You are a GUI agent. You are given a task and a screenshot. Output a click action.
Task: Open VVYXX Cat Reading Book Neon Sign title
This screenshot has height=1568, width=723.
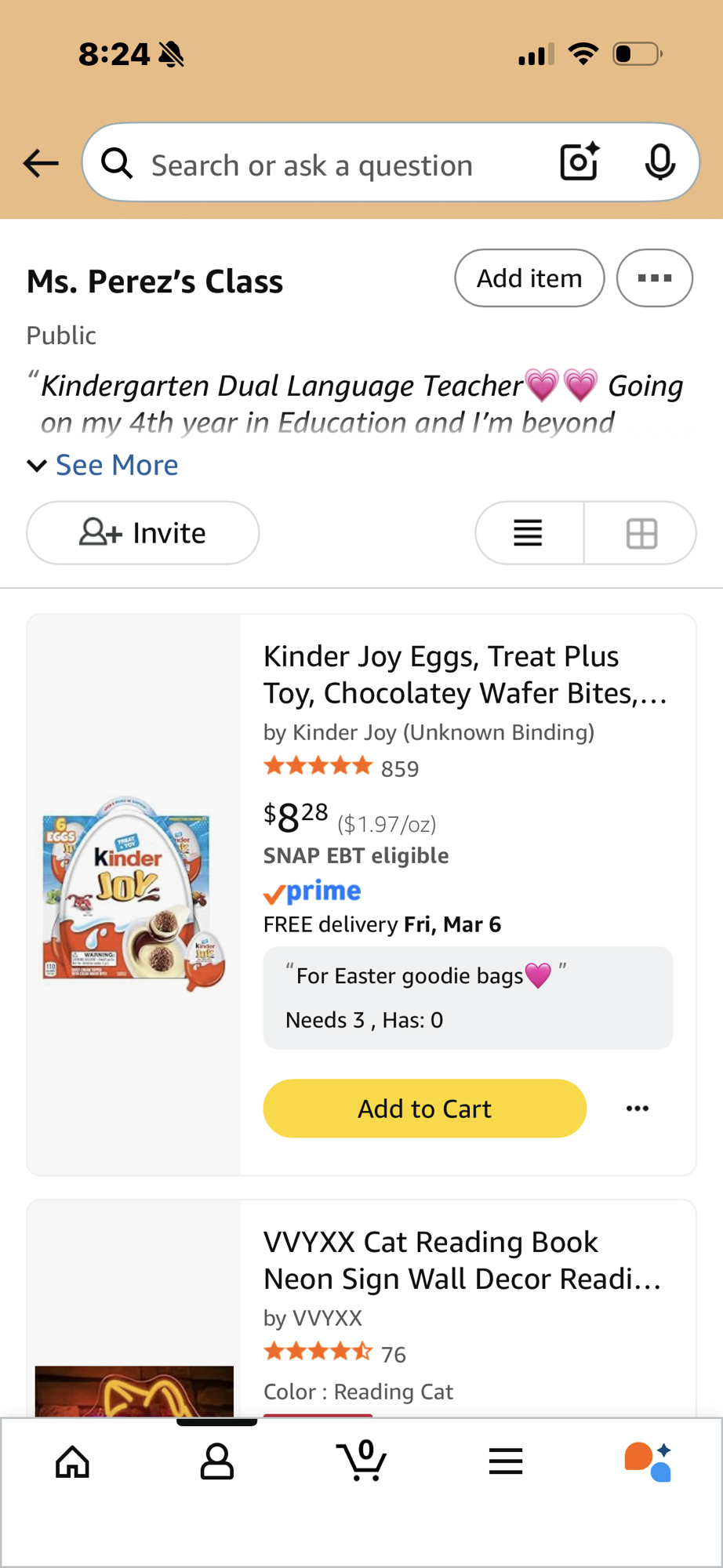pyautogui.click(x=463, y=1260)
